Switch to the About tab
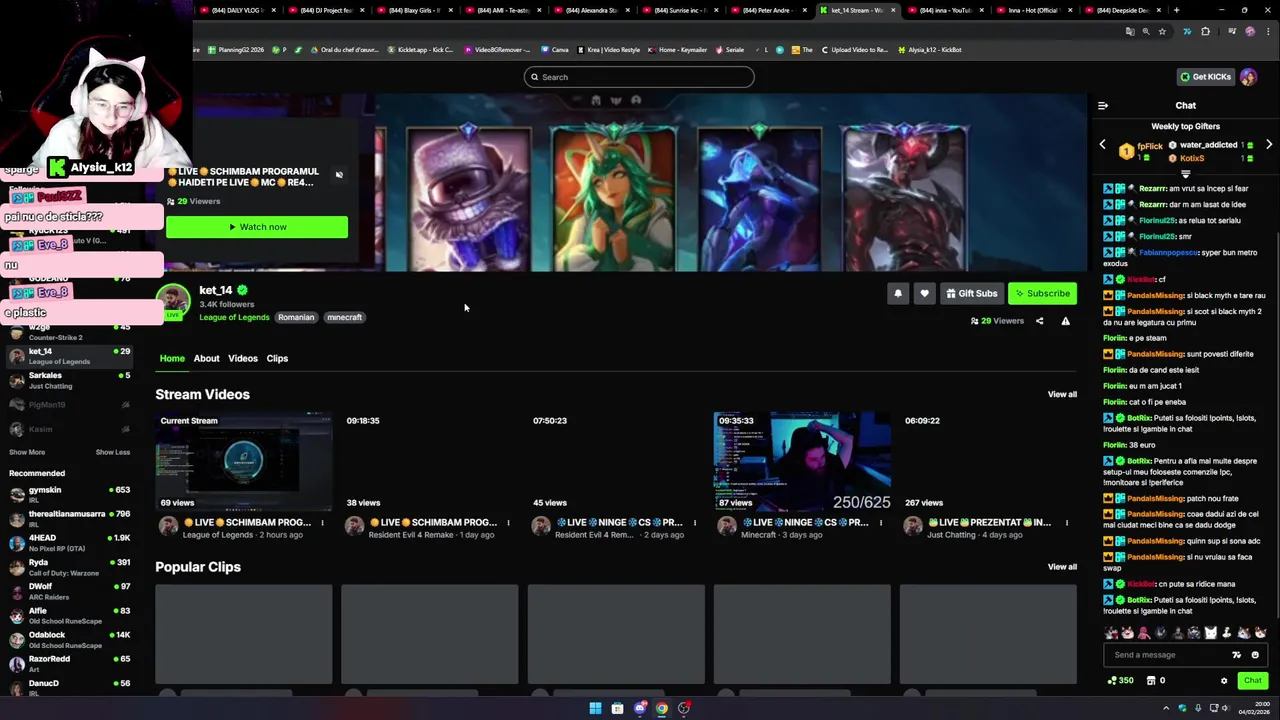Image resolution: width=1280 pixels, height=720 pixels. 206,358
